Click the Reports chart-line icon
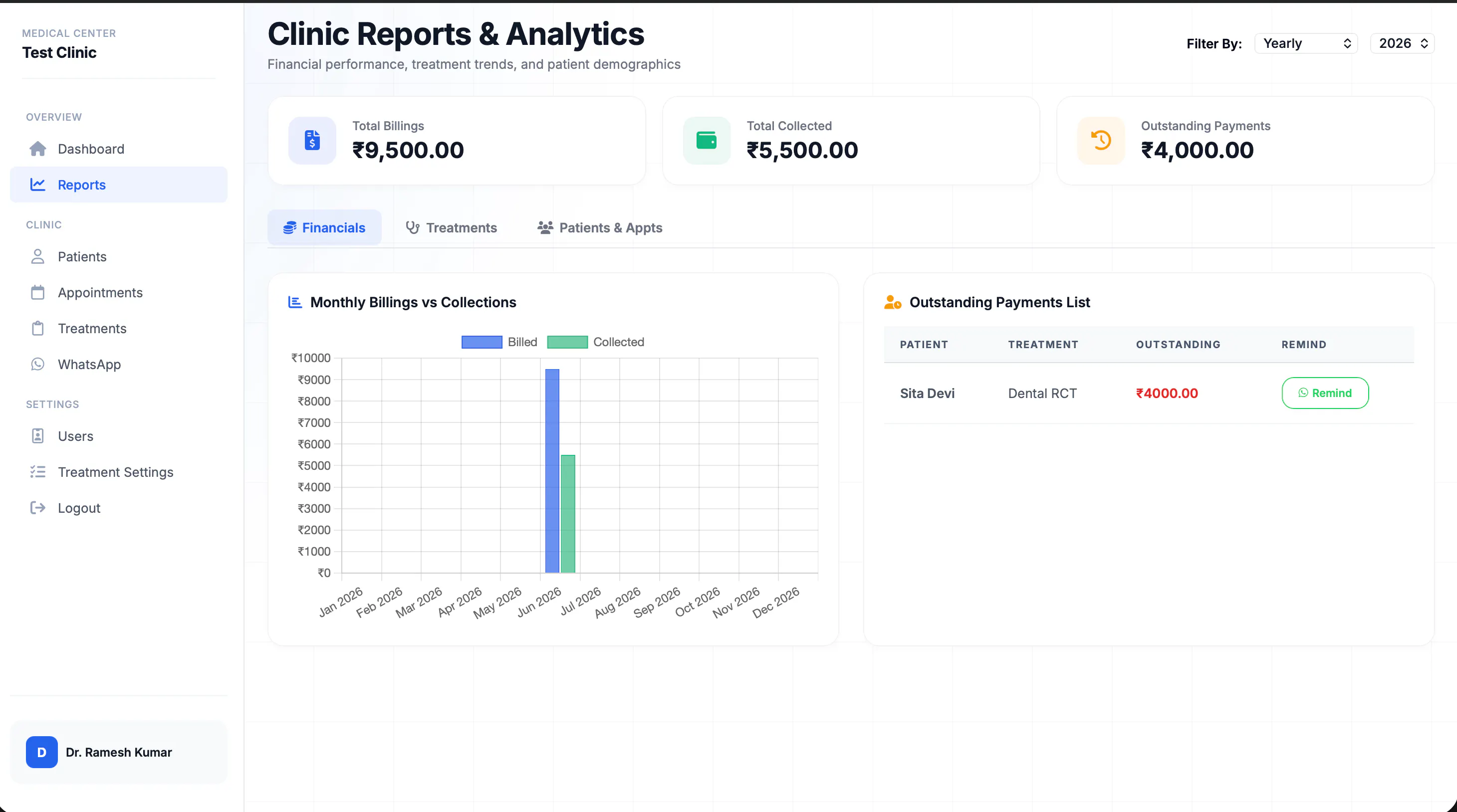This screenshot has height=812, width=1457. [x=38, y=185]
